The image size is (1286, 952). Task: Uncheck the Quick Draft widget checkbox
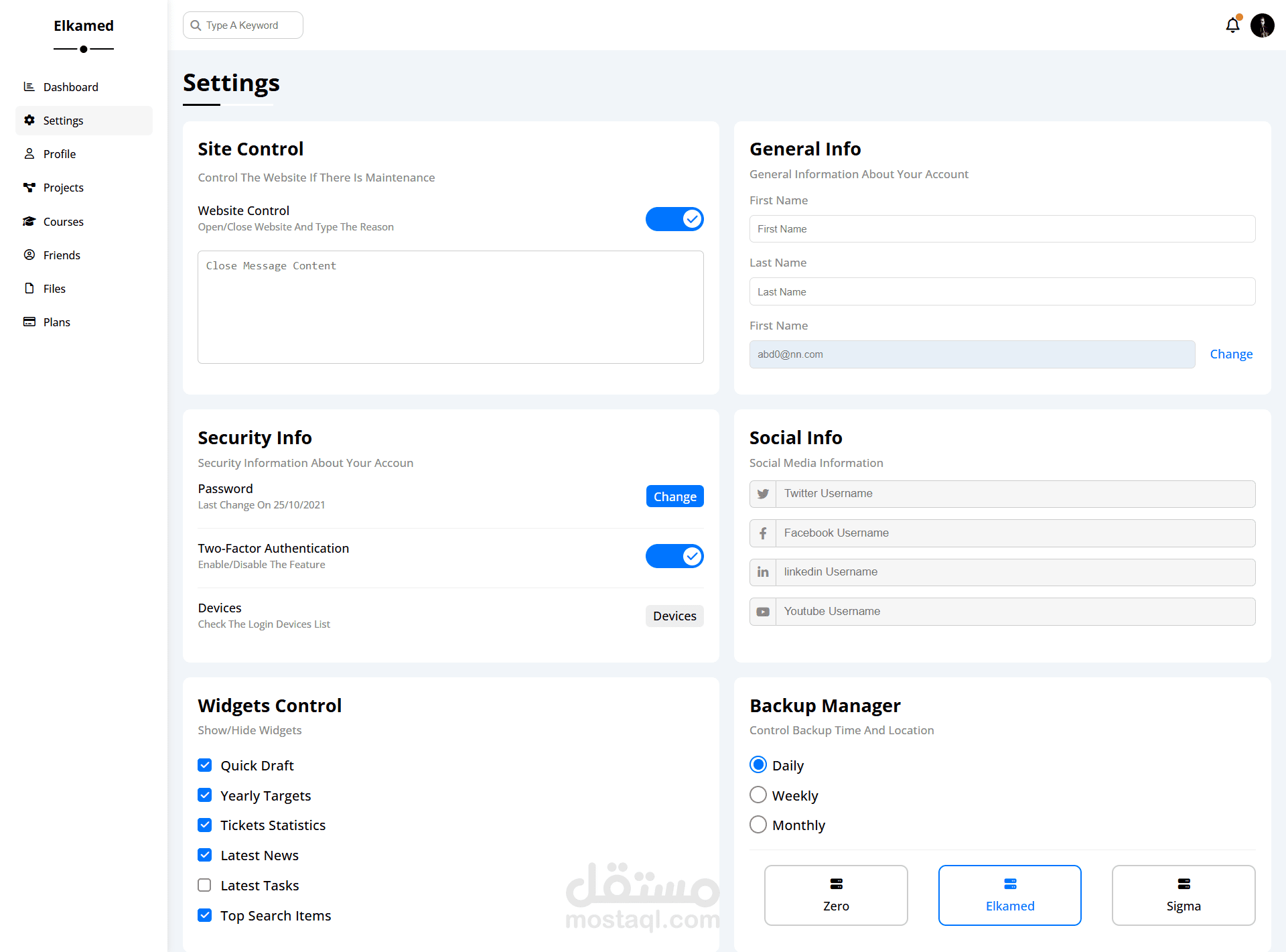tap(205, 765)
